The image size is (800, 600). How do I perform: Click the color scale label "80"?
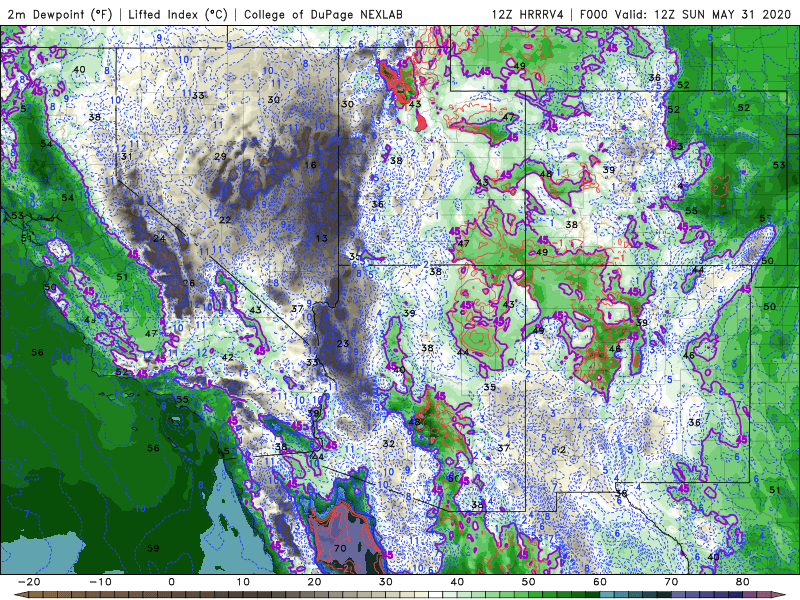743,582
